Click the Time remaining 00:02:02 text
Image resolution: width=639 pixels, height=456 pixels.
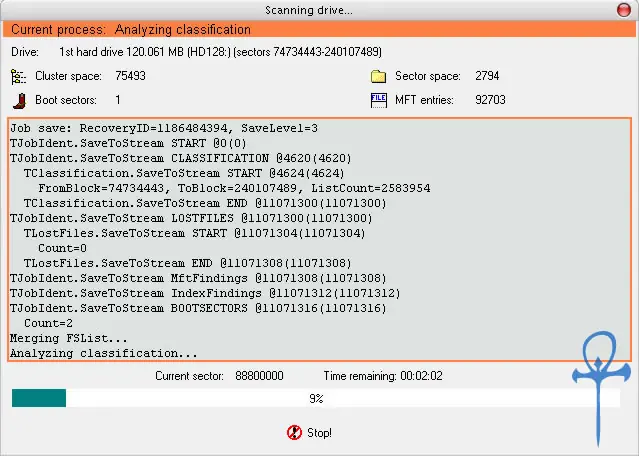383,376
